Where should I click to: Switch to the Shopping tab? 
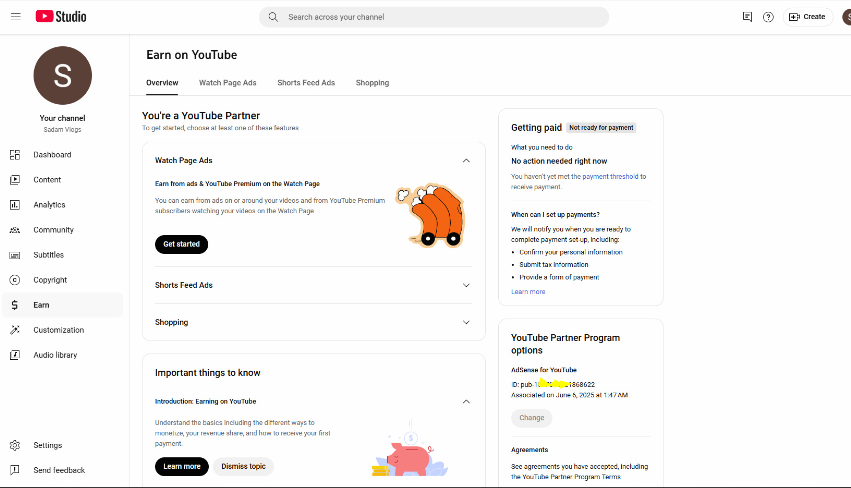point(372,83)
